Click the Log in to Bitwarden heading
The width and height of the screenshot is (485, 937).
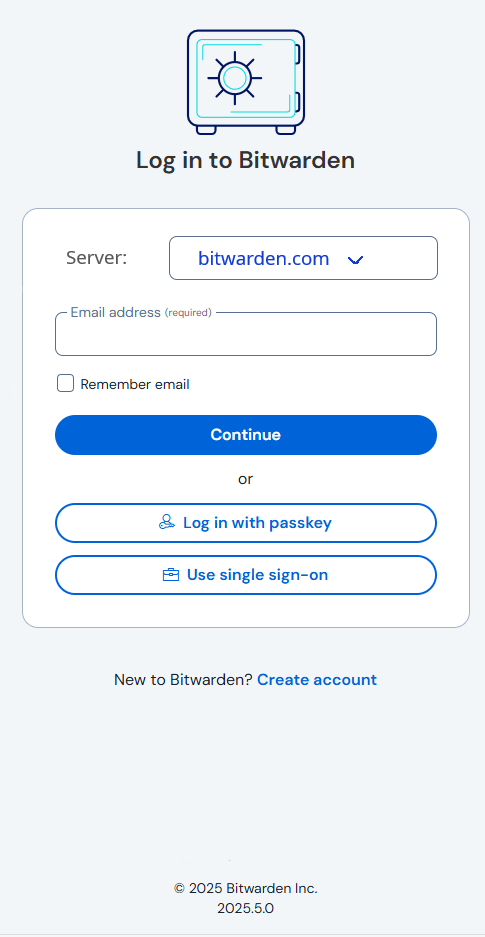tap(245, 160)
